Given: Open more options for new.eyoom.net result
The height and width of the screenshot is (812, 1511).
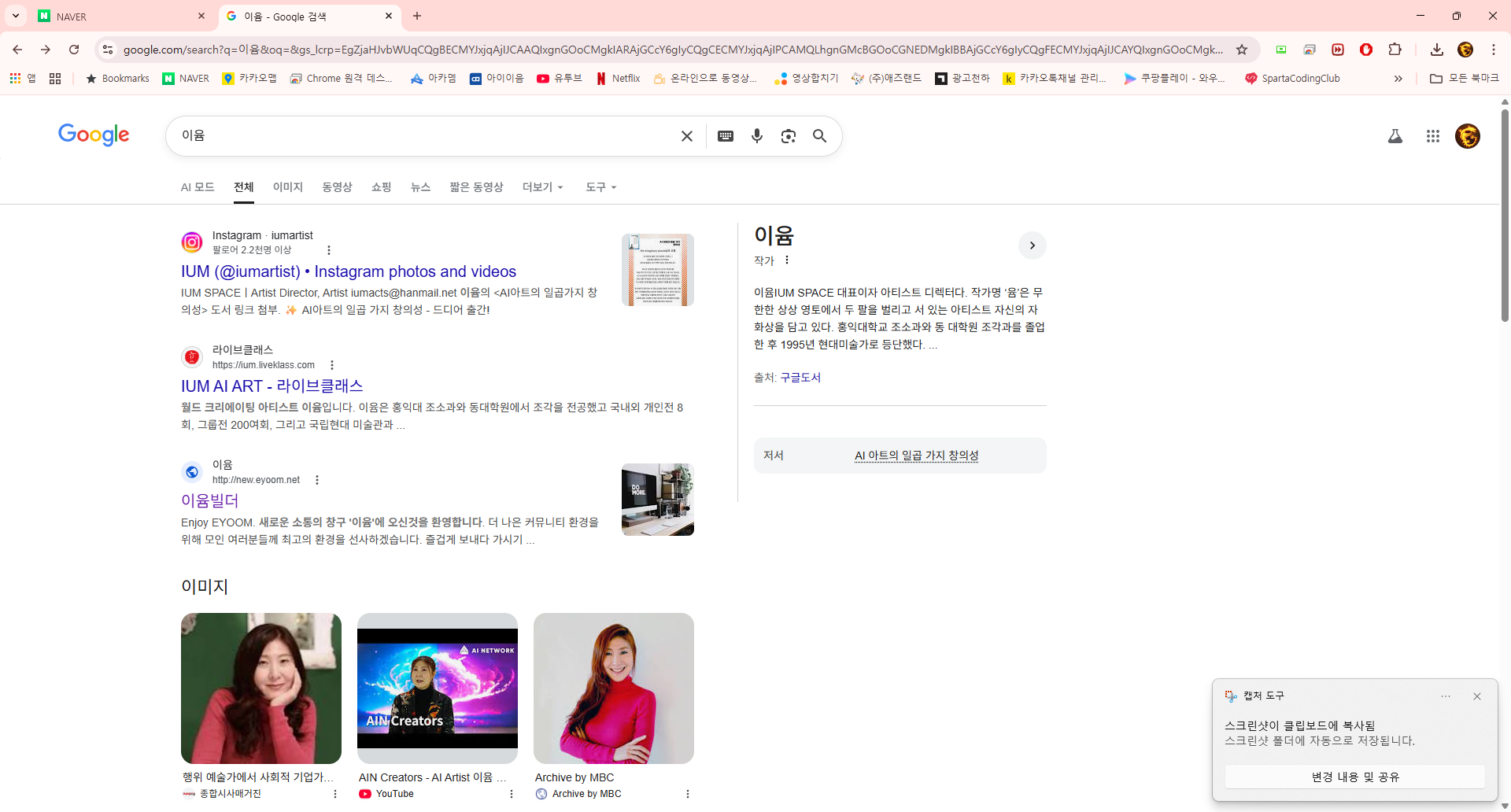Looking at the screenshot, I should [x=317, y=480].
